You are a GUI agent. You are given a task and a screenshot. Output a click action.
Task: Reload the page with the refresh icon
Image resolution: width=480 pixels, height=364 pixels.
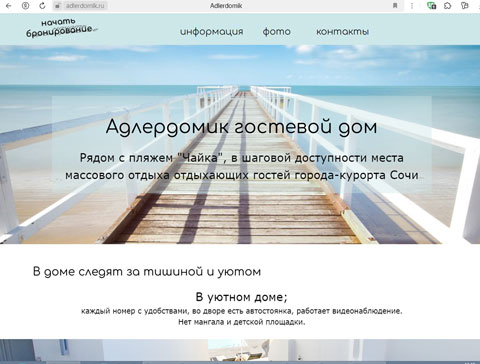point(42,6)
